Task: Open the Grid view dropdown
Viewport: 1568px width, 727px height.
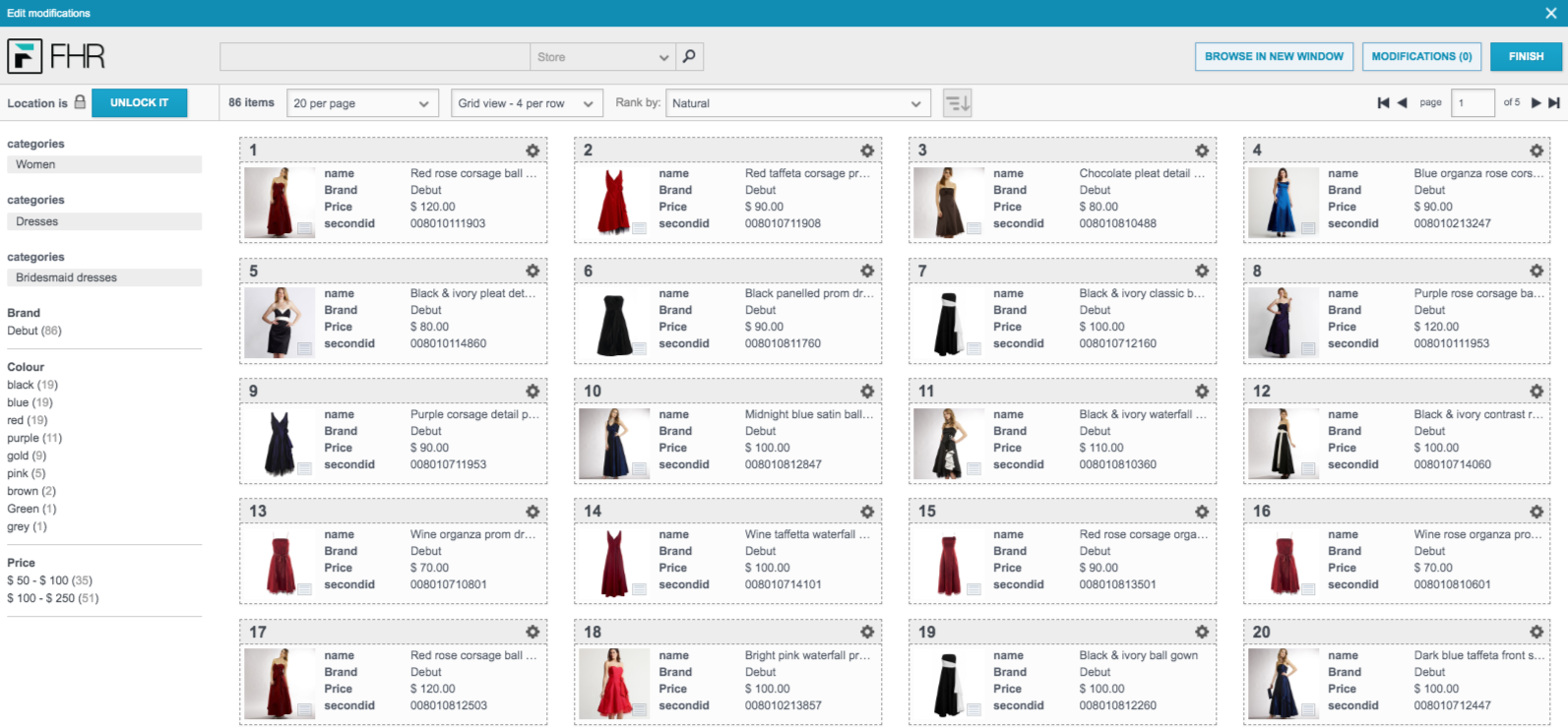Action: coord(528,103)
